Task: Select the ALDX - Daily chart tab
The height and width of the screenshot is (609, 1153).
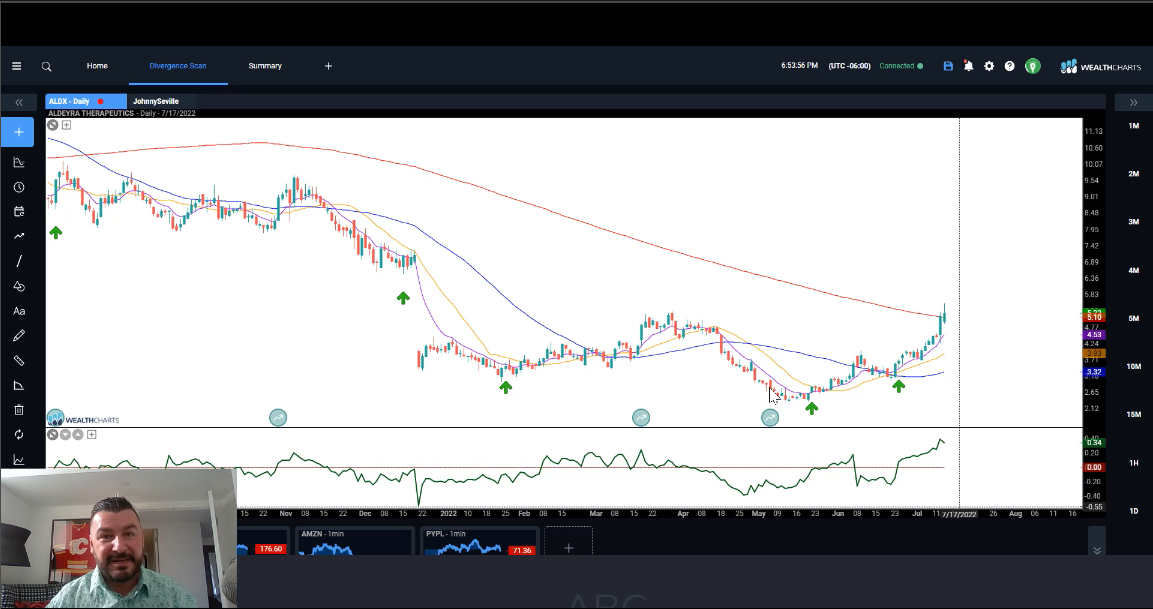Action: point(85,102)
